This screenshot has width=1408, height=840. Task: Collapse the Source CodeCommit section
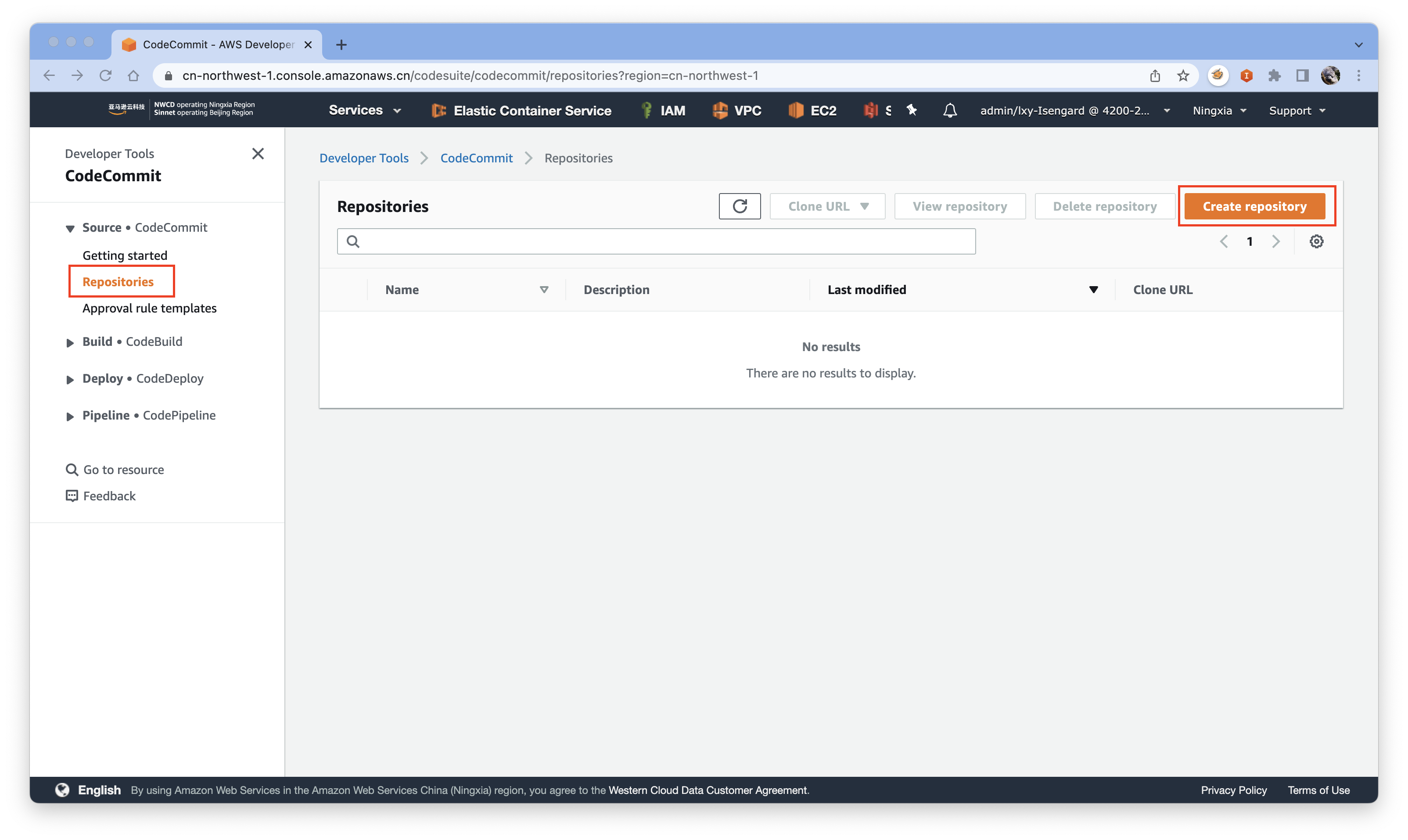click(70, 228)
